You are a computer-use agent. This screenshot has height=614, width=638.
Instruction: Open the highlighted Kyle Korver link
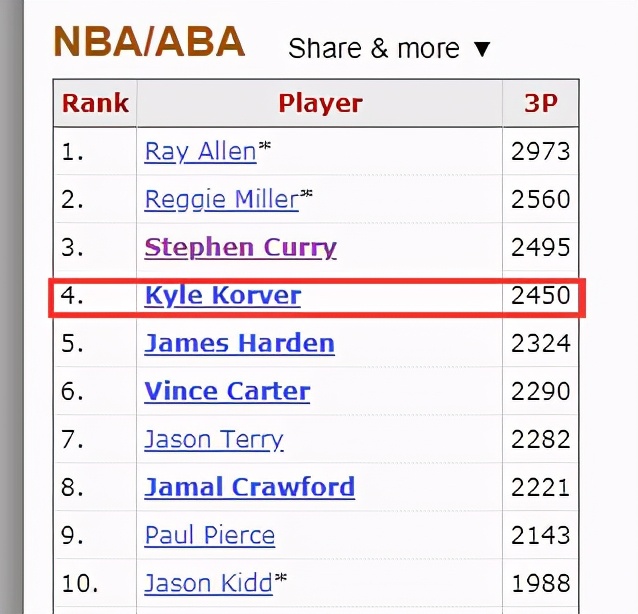(223, 295)
